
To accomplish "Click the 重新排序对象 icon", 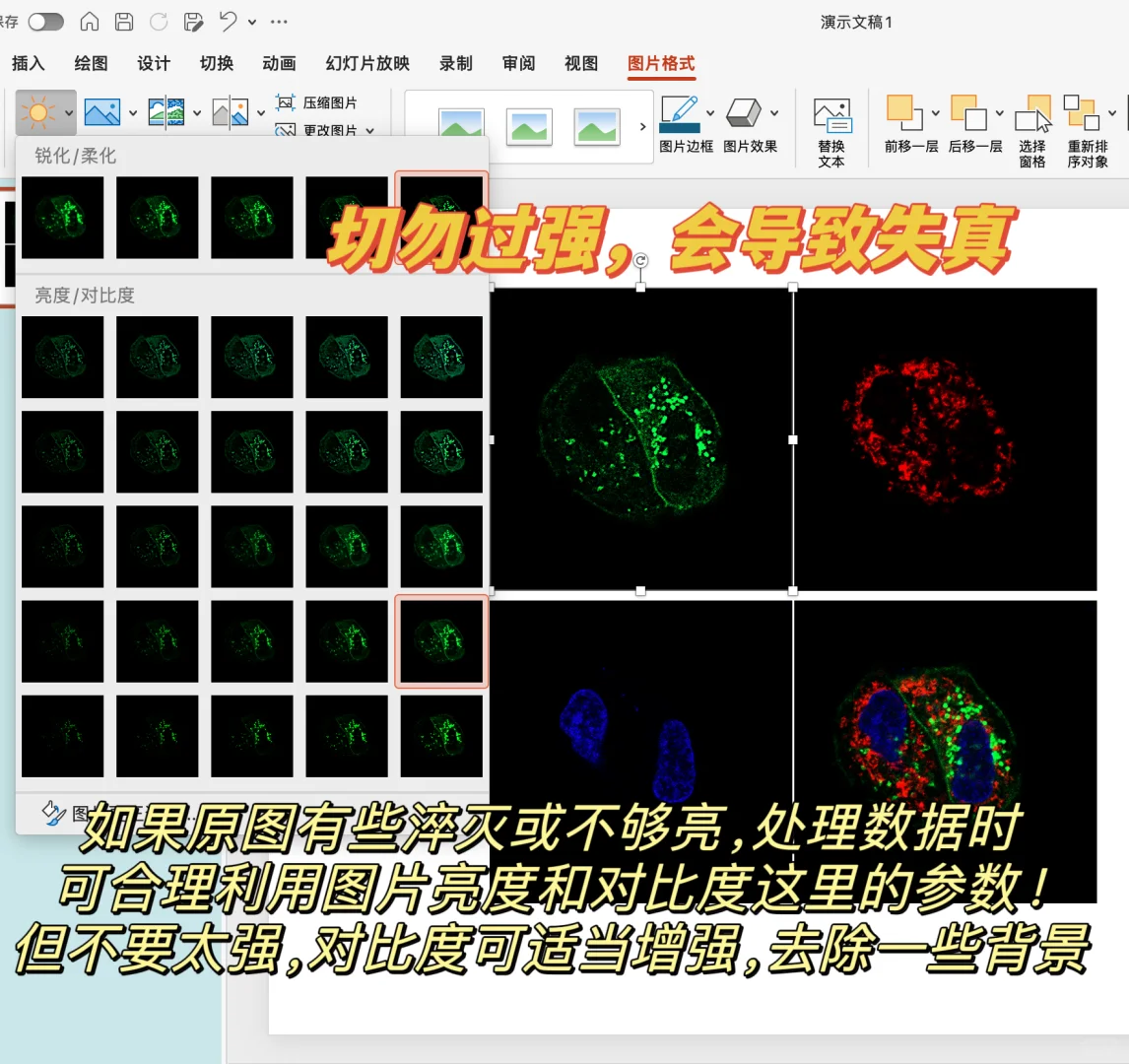I will [1082, 113].
